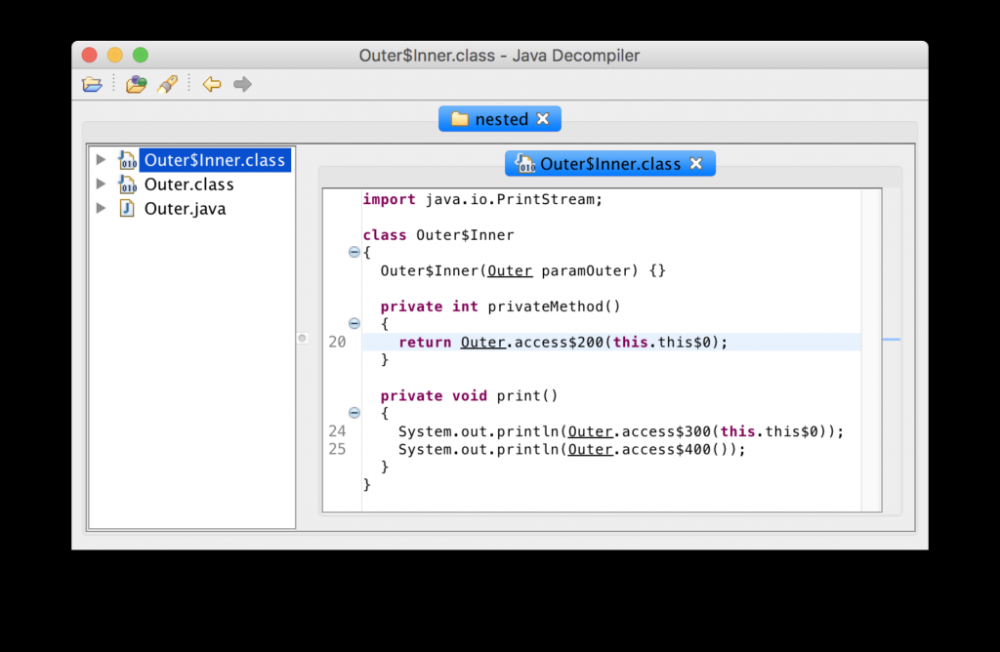Click line number 24 in the gutter
The image size is (1000, 652).
[x=337, y=431]
